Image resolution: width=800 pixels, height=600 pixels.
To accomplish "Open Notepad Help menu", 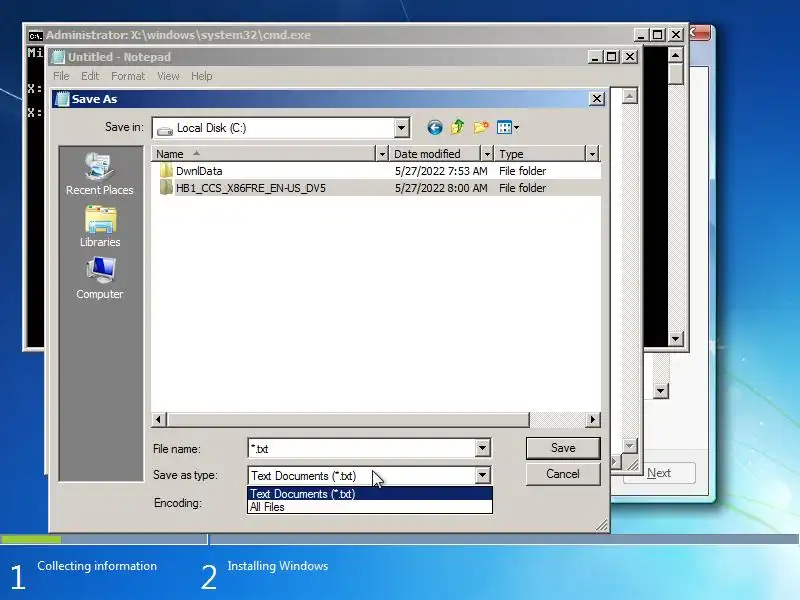I will pos(202,76).
